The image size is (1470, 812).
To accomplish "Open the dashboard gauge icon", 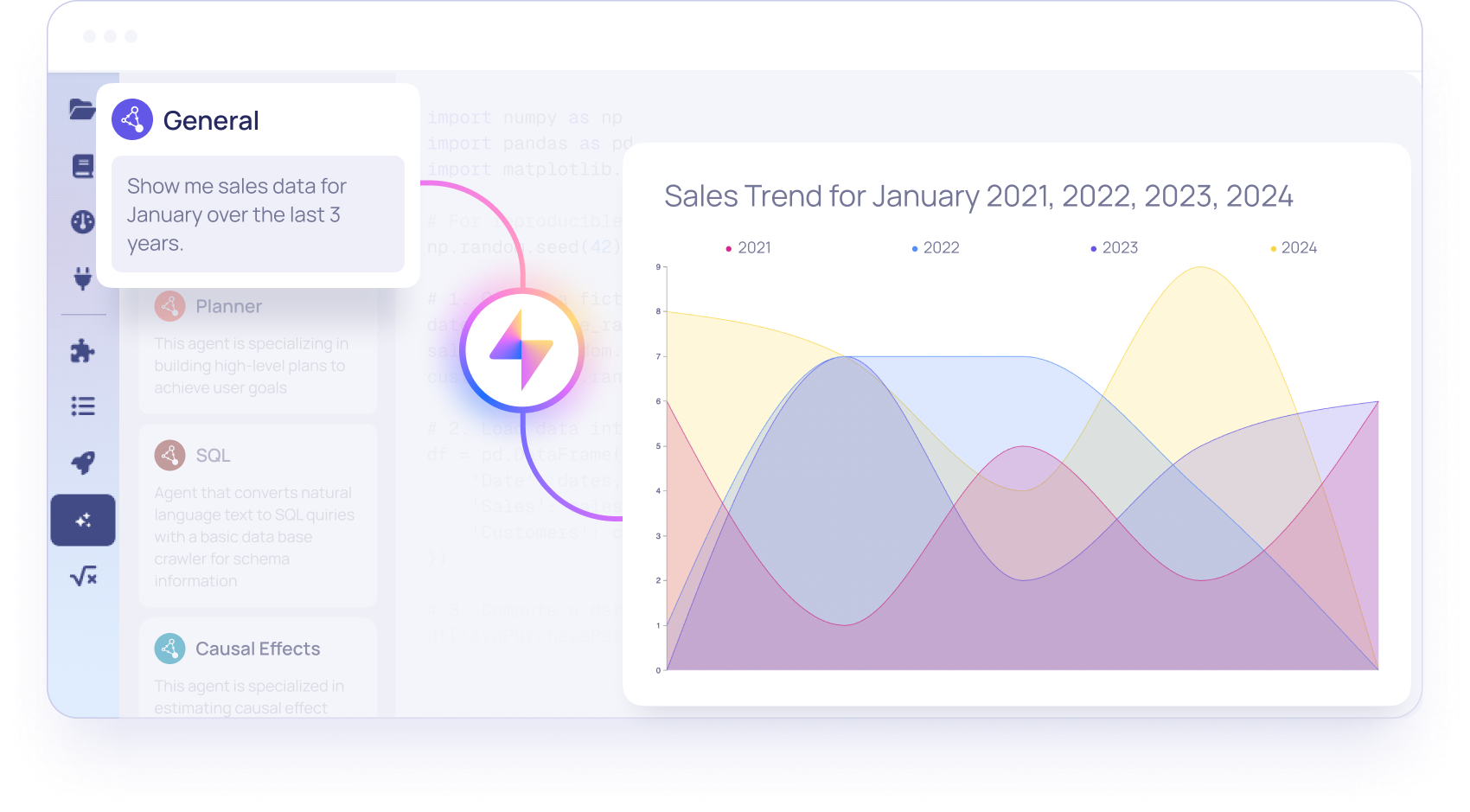I will pyautogui.click(x=83, y=222).
